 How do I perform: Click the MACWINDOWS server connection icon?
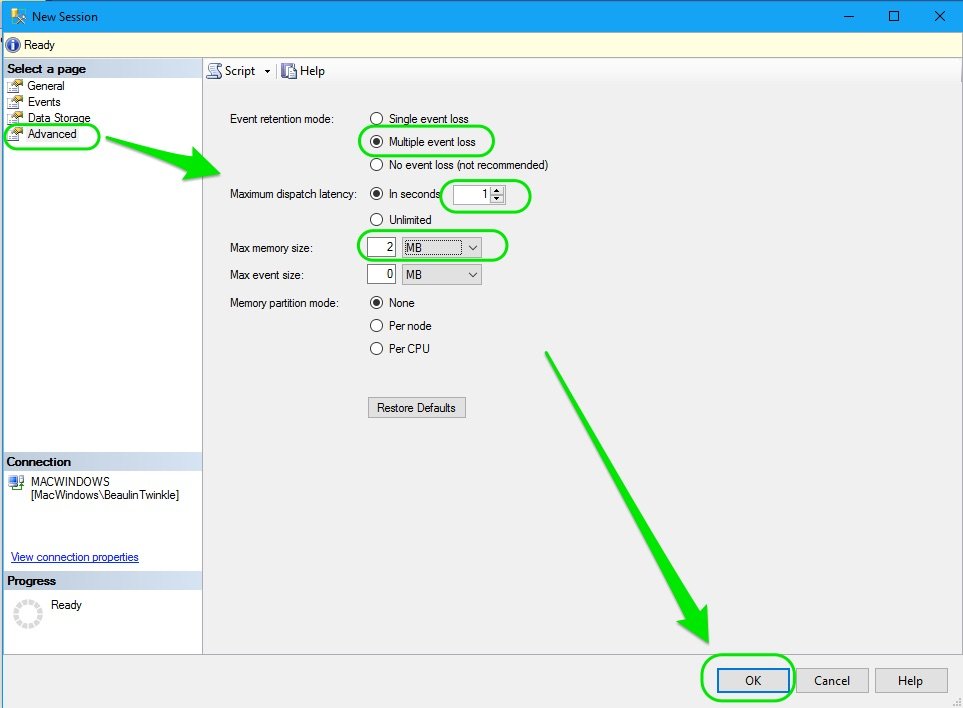[x=17, y=482]
